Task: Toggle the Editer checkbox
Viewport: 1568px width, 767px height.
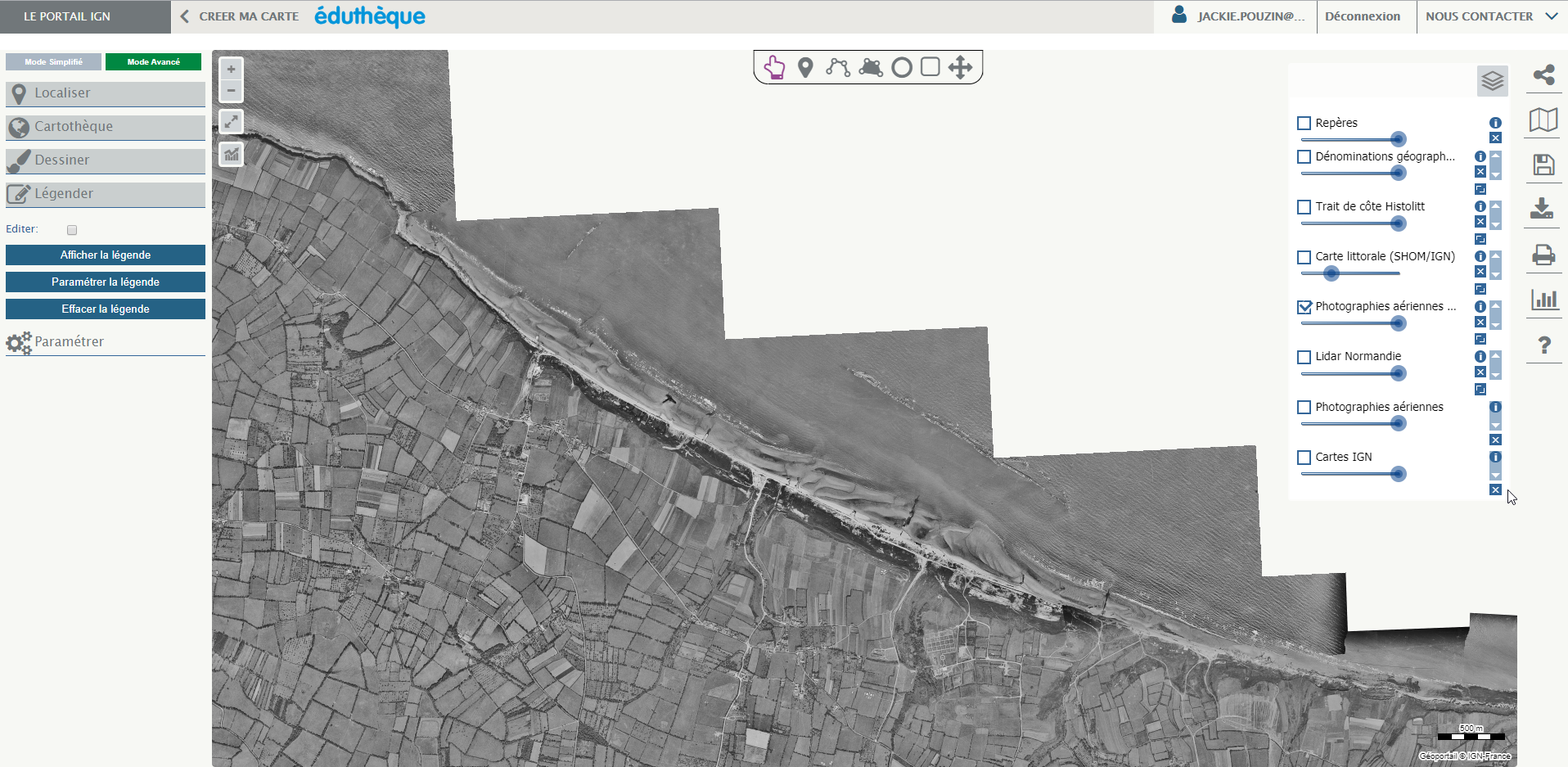Action: click(x=72, y=230)
